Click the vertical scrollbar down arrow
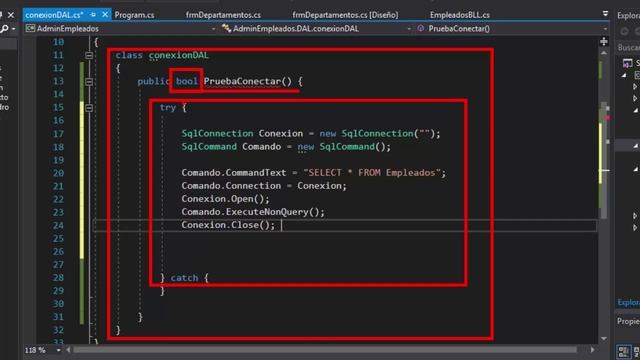Image resolution: width=640 pixels, height=360 pixels. 604,339
